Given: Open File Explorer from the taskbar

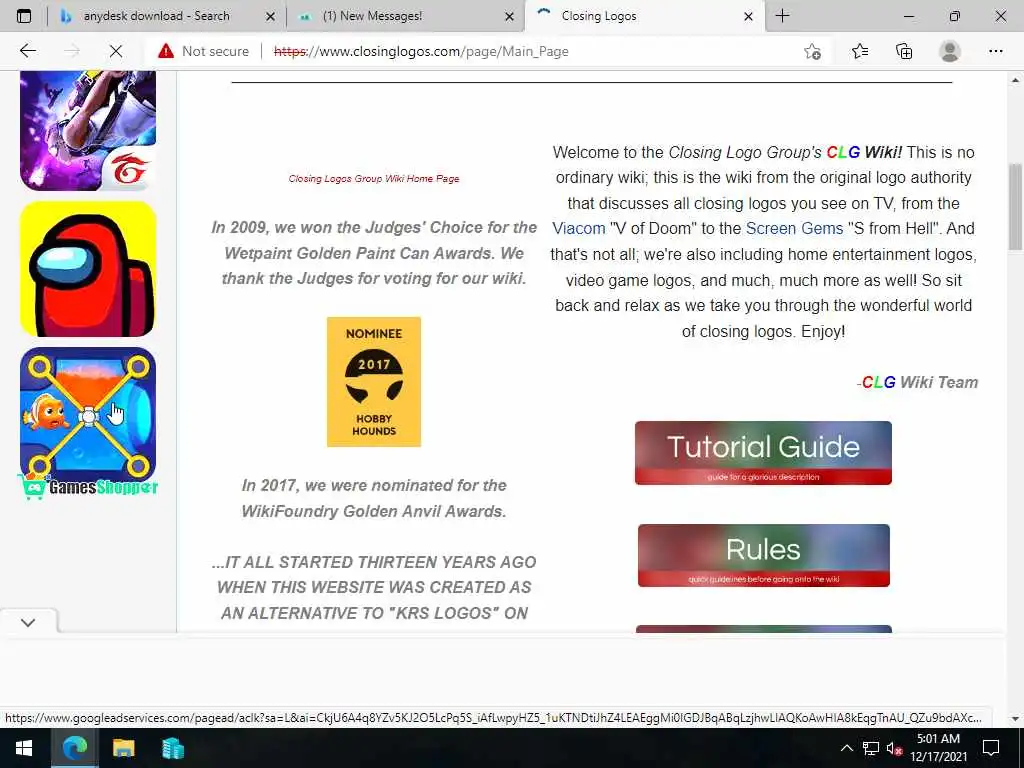Looking at the screenshot, I should pos(123,748).
